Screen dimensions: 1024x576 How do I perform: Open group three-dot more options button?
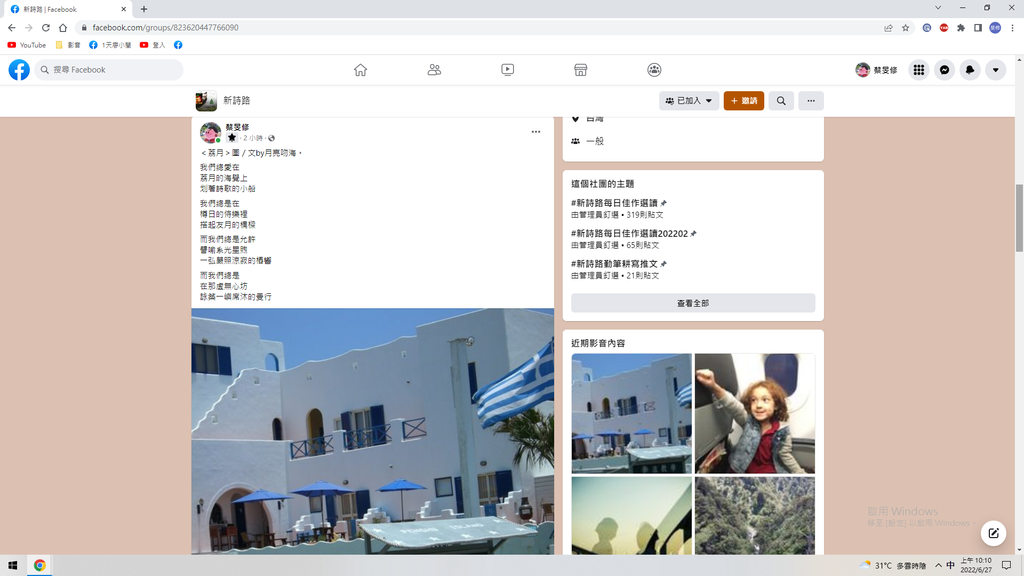[x=811, y=101]
